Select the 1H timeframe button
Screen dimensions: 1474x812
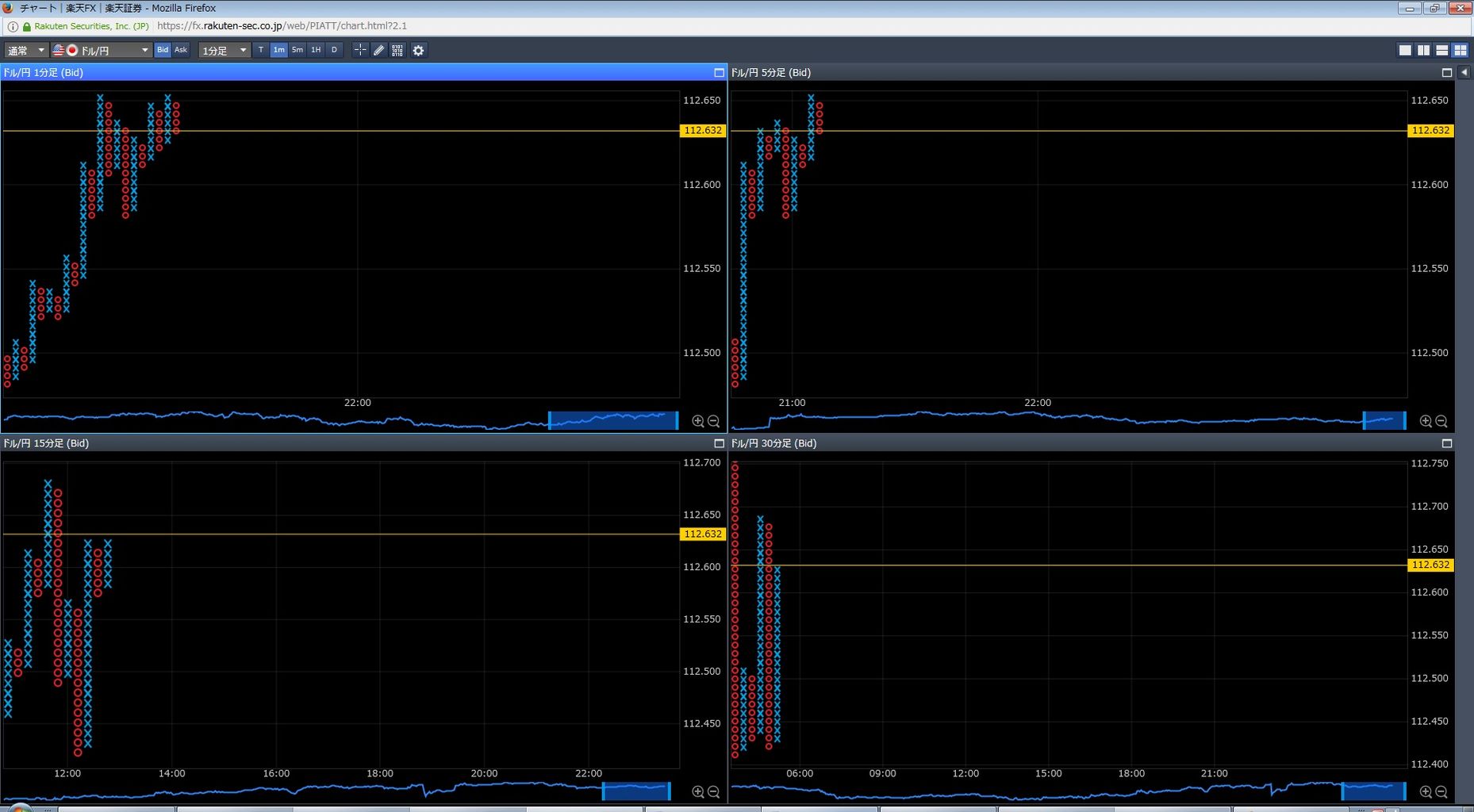point(316,50)
